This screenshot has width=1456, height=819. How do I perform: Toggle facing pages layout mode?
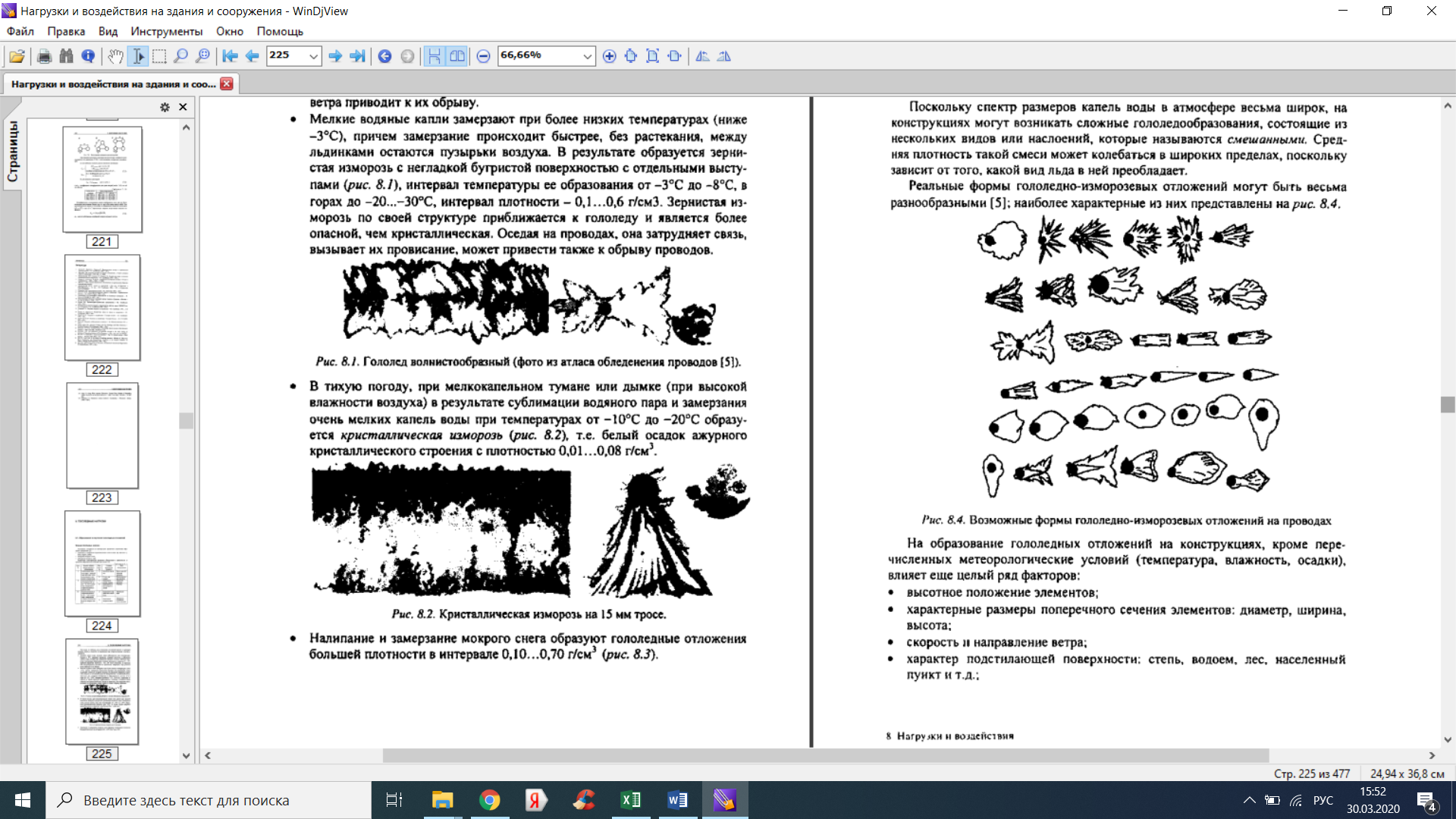(457, 56)
